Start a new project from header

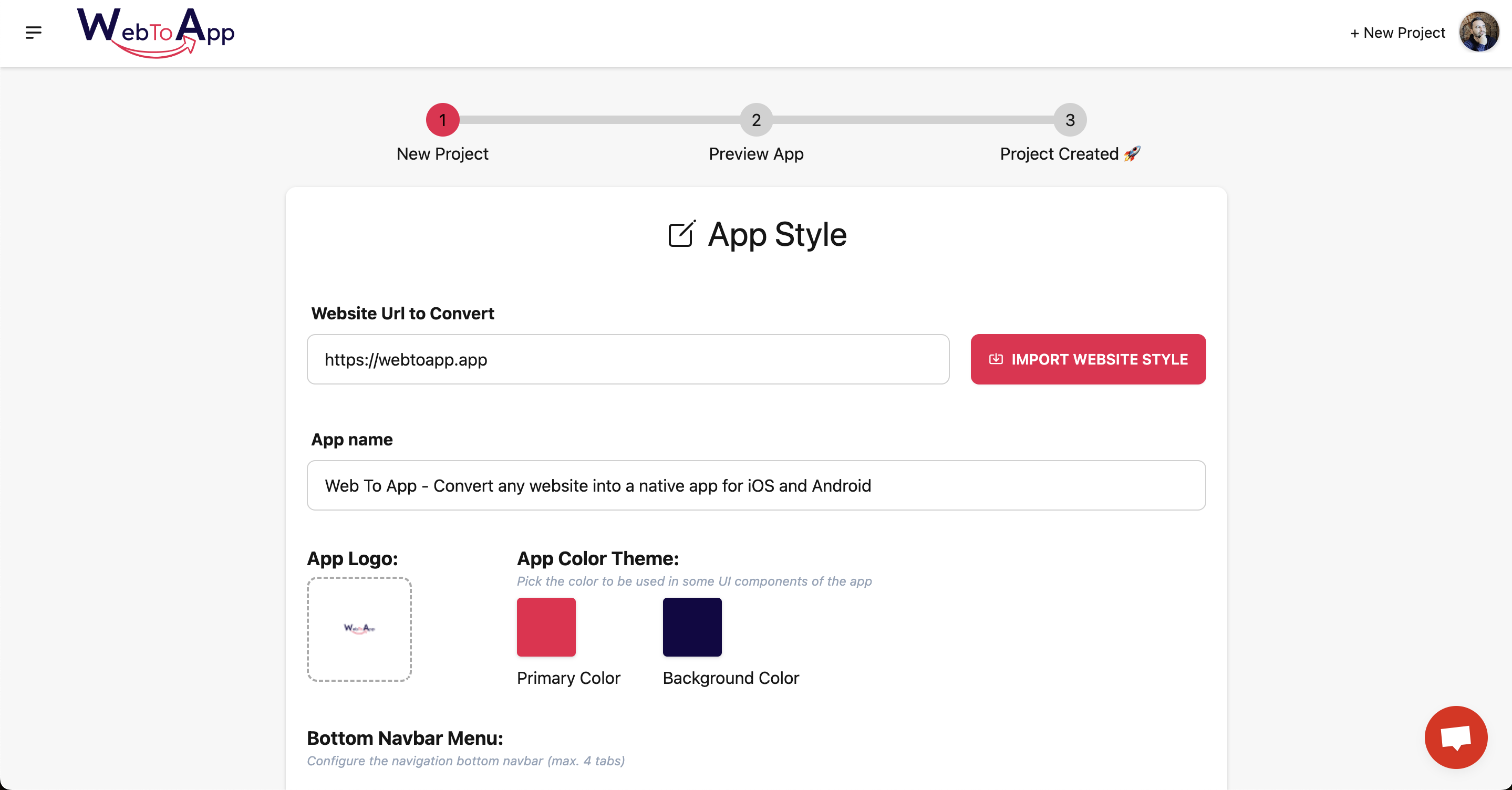pyautogui.click(x=1397, y=33)
